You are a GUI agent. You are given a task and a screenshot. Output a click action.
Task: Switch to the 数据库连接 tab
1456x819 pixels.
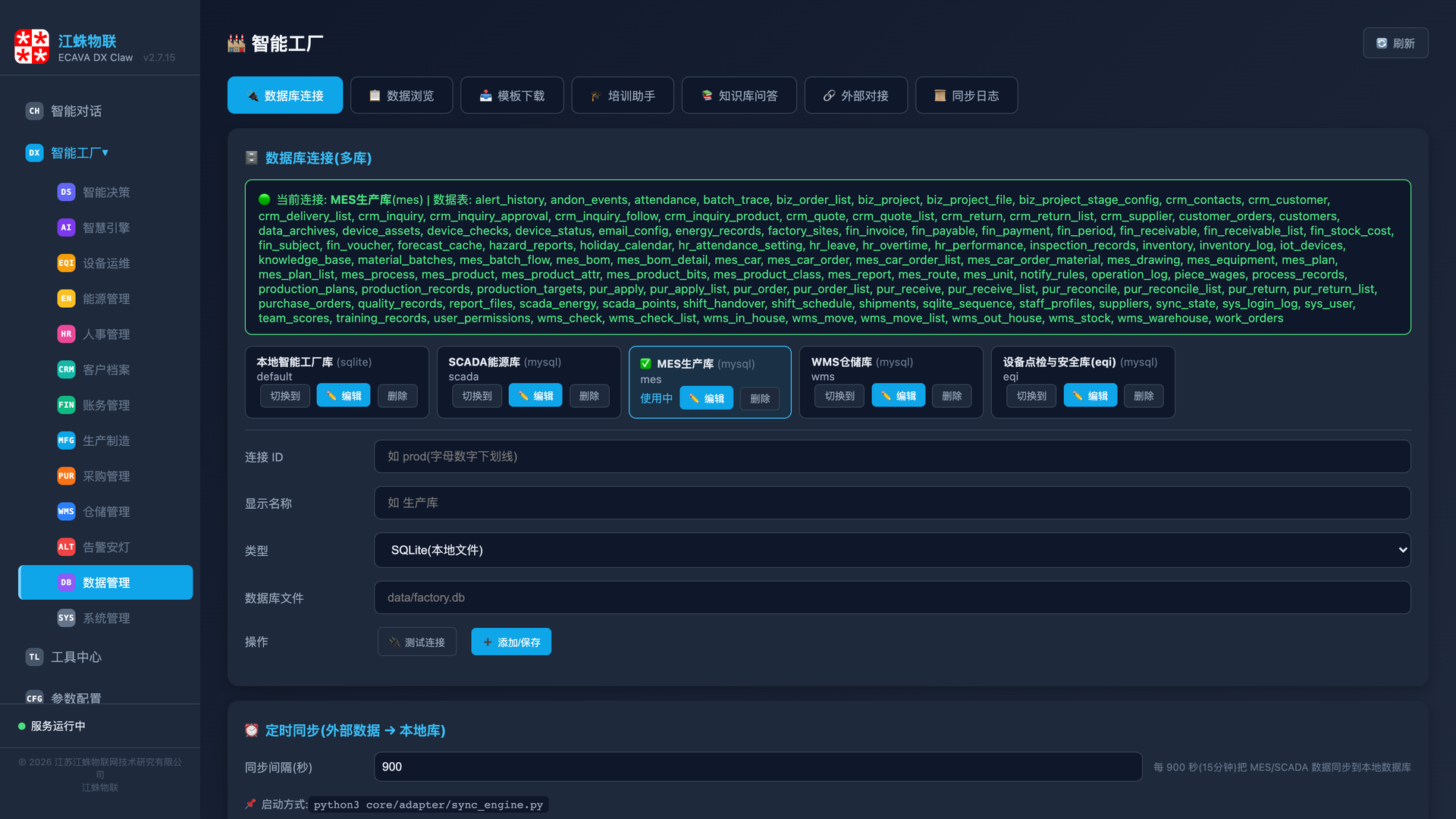(x=285, y=96)
